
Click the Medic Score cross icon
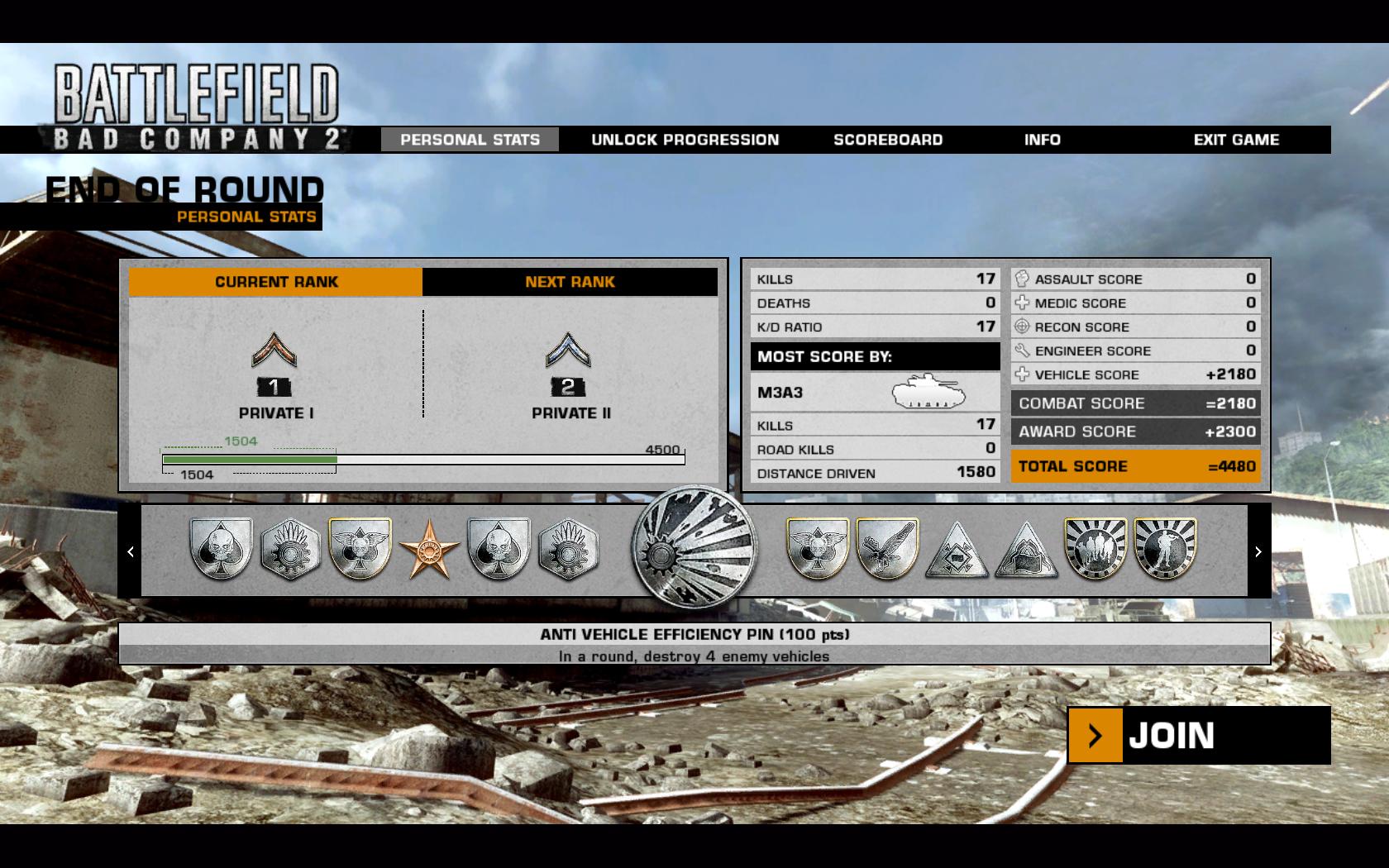coord(1022,303)
